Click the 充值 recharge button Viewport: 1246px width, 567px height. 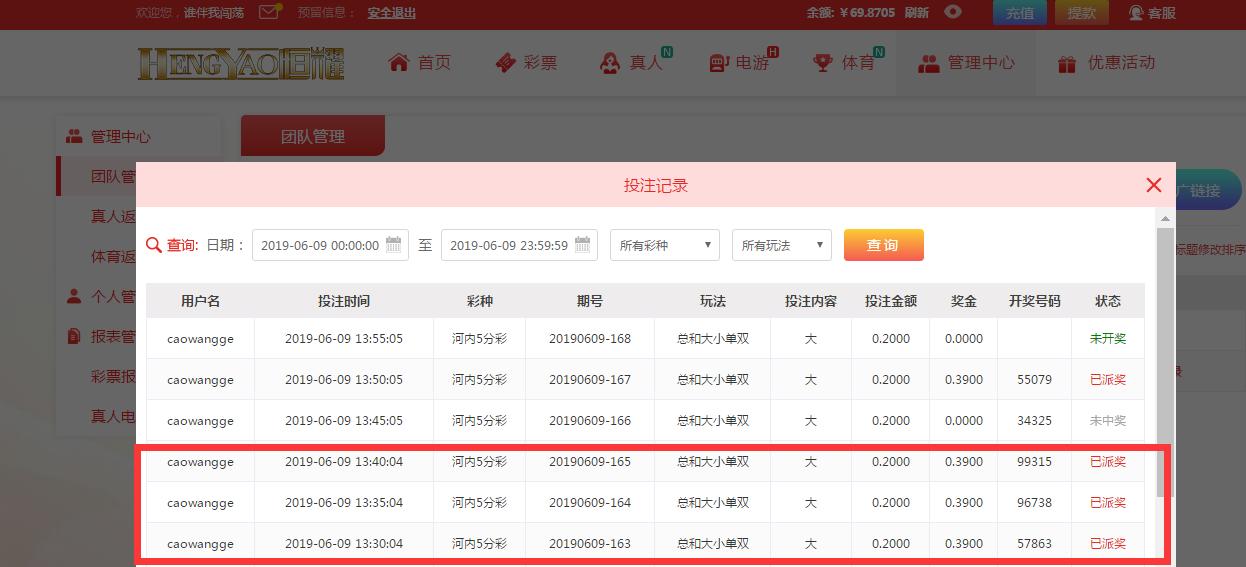(1020, 13)
